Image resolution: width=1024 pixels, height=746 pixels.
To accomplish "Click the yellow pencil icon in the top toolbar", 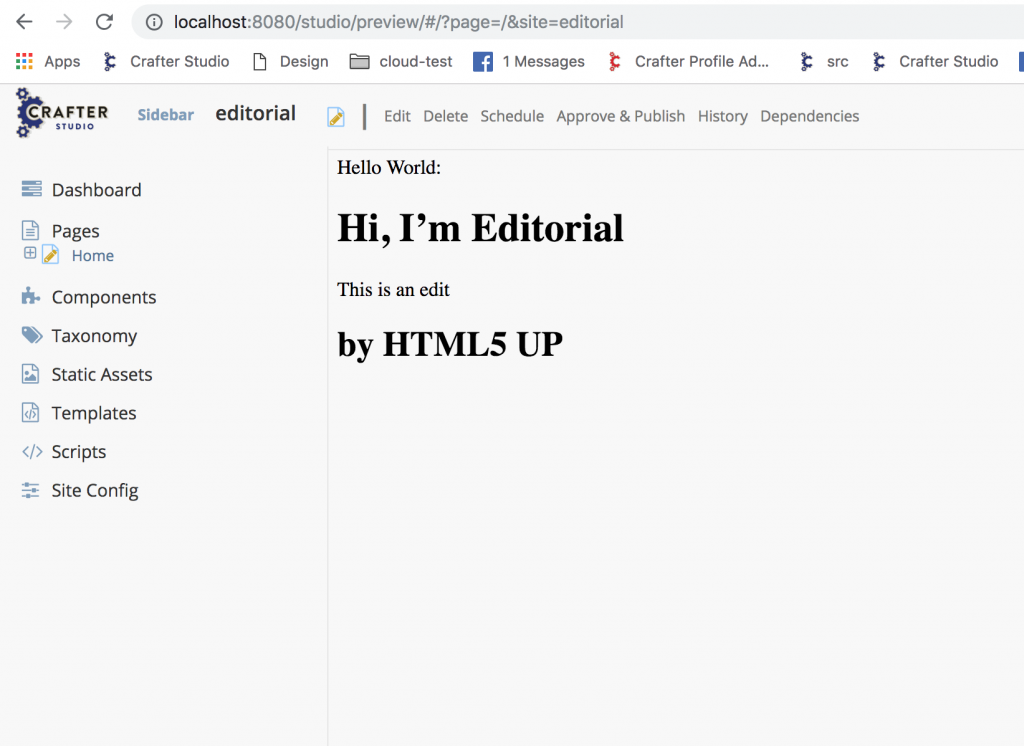I will click(335, 116).
